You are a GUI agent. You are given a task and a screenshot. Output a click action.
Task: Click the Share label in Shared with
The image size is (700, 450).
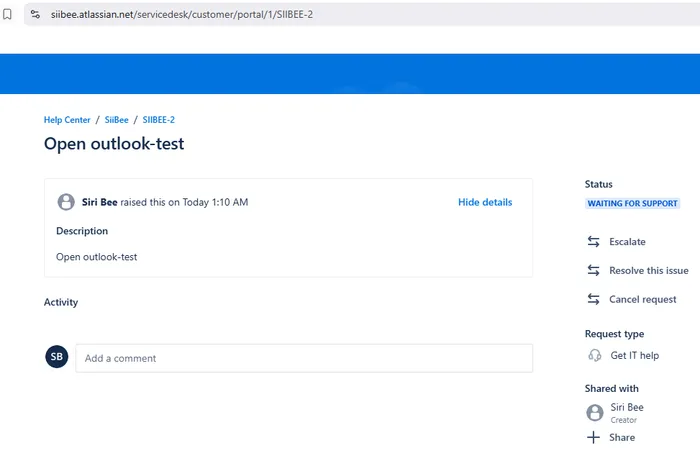coord(621,437)
